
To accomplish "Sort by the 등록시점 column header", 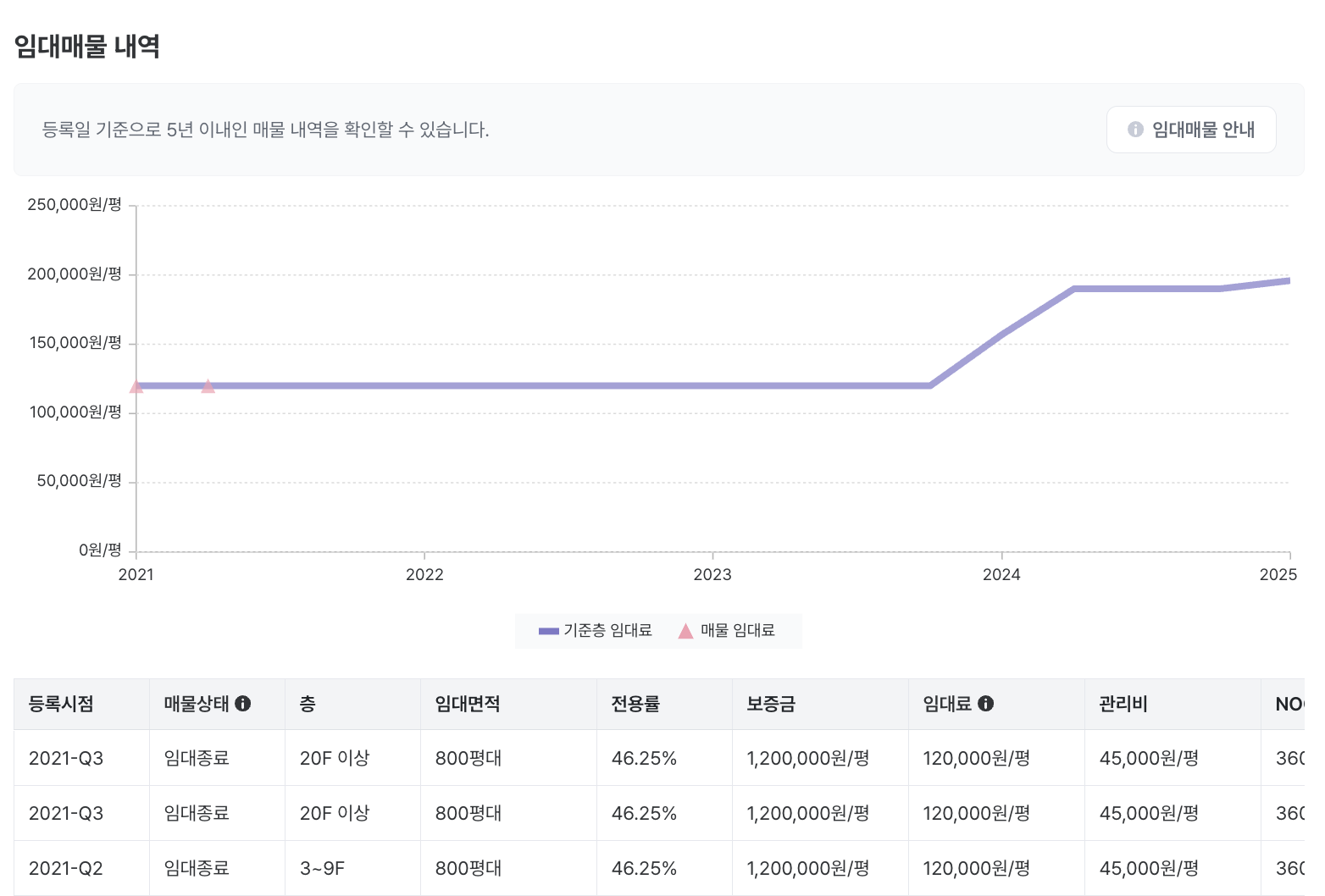I will [61, 704].
